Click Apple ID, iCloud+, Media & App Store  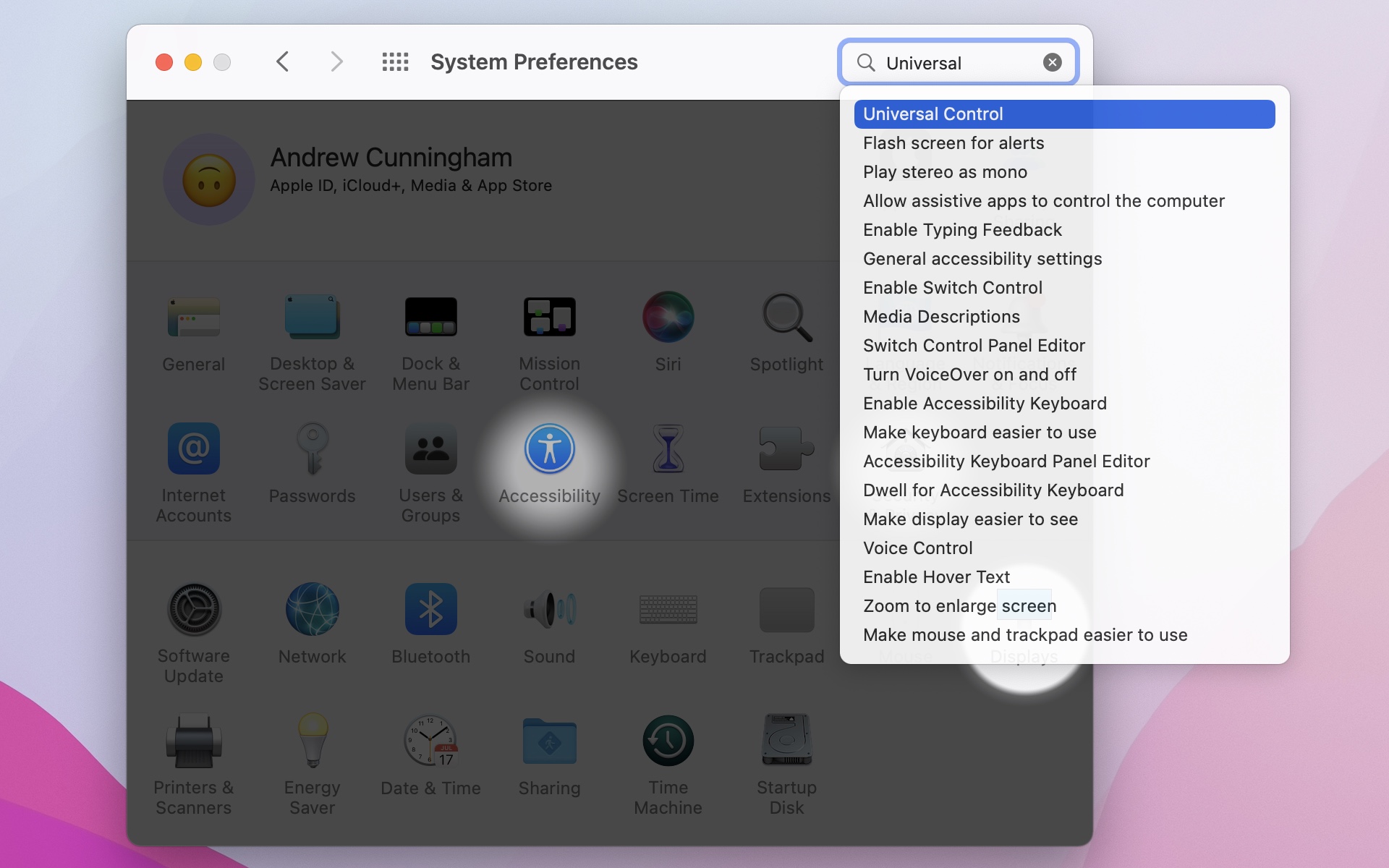point(411,186)
